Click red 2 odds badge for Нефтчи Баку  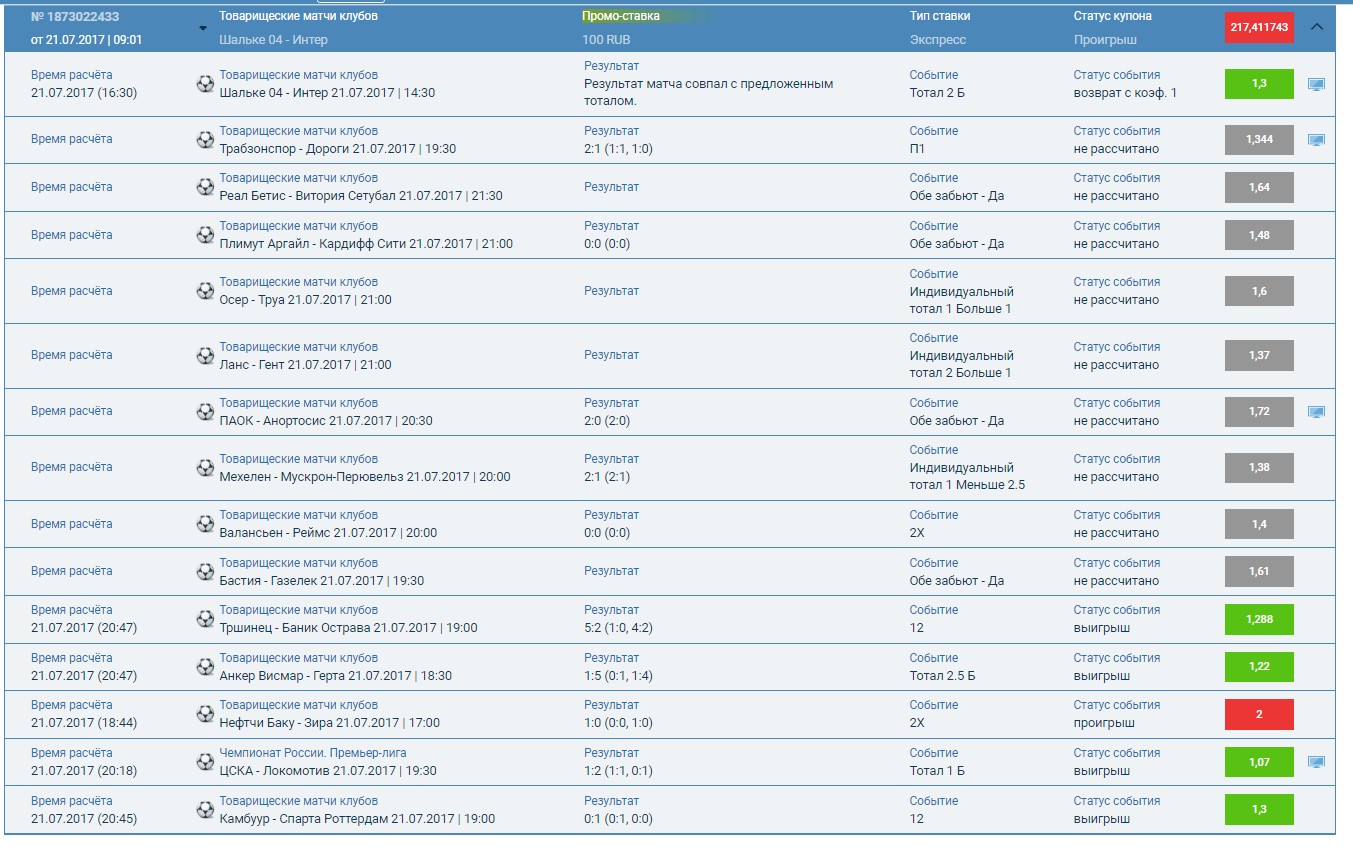(x=1259, y=714)
